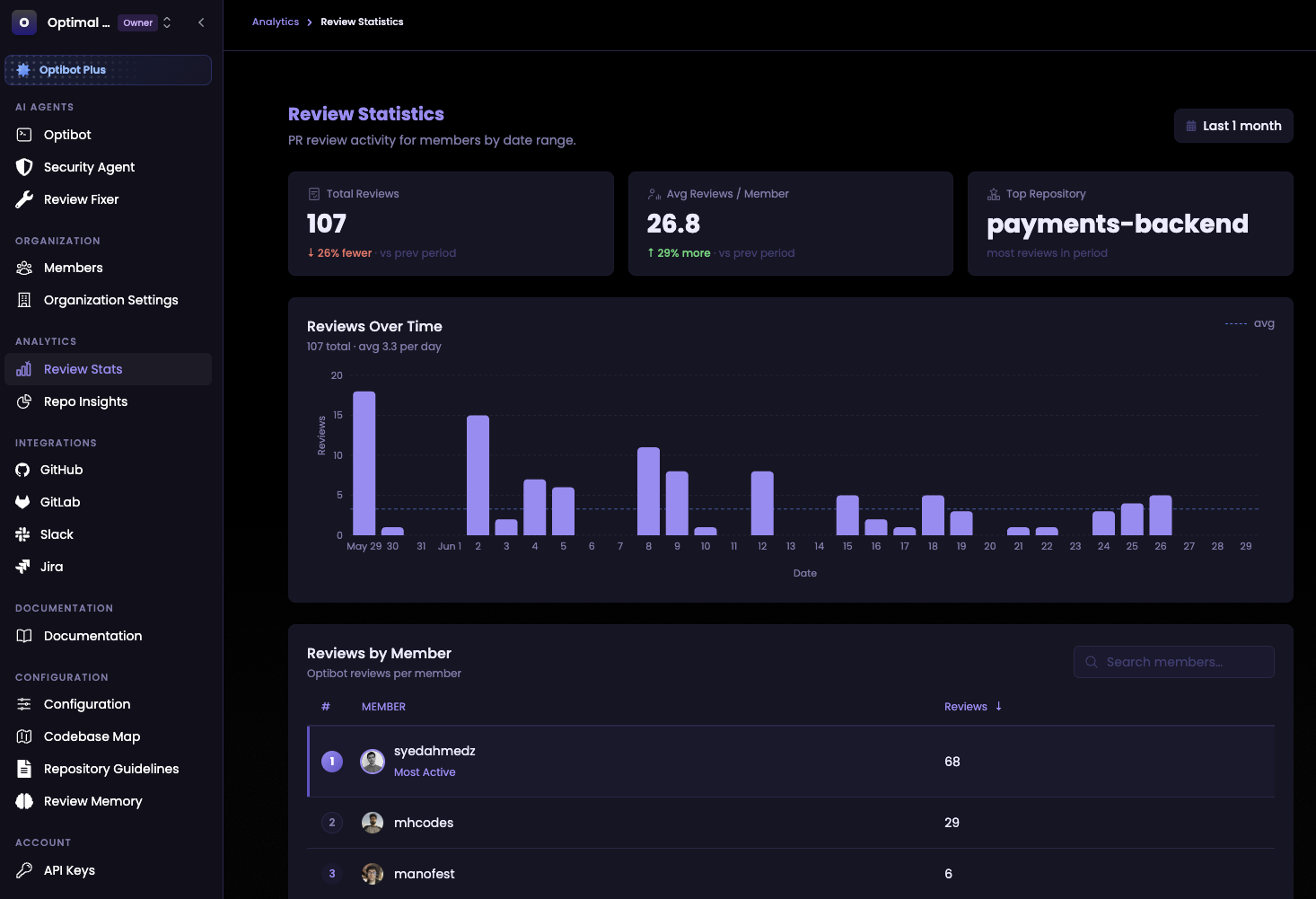
Task: Click the Total Reviews card icon
Action: tap(314, 194)
